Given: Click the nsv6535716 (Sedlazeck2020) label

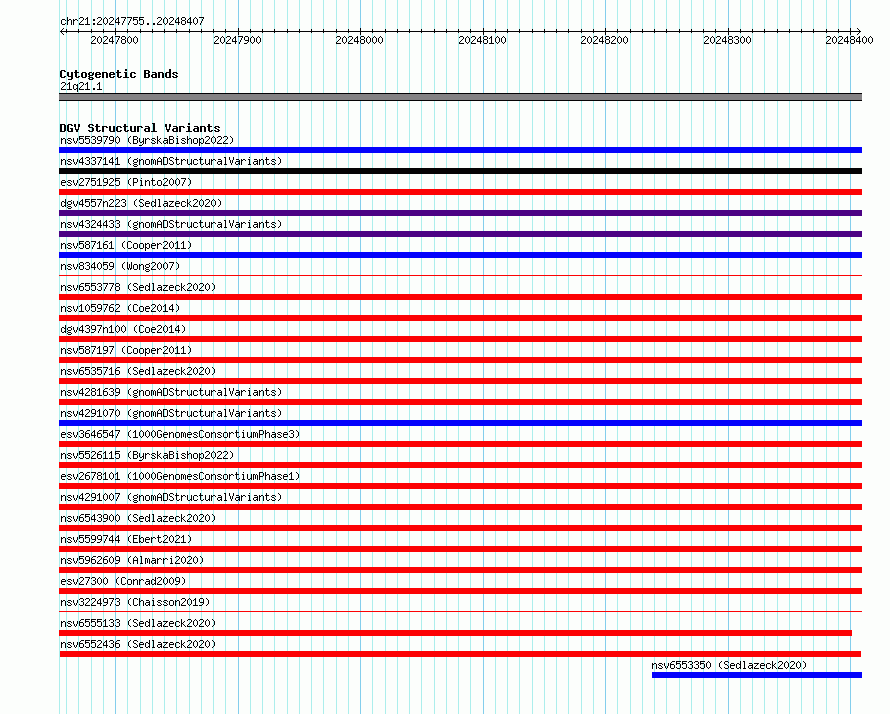Looking at the screenshot, I should point(138,371).
